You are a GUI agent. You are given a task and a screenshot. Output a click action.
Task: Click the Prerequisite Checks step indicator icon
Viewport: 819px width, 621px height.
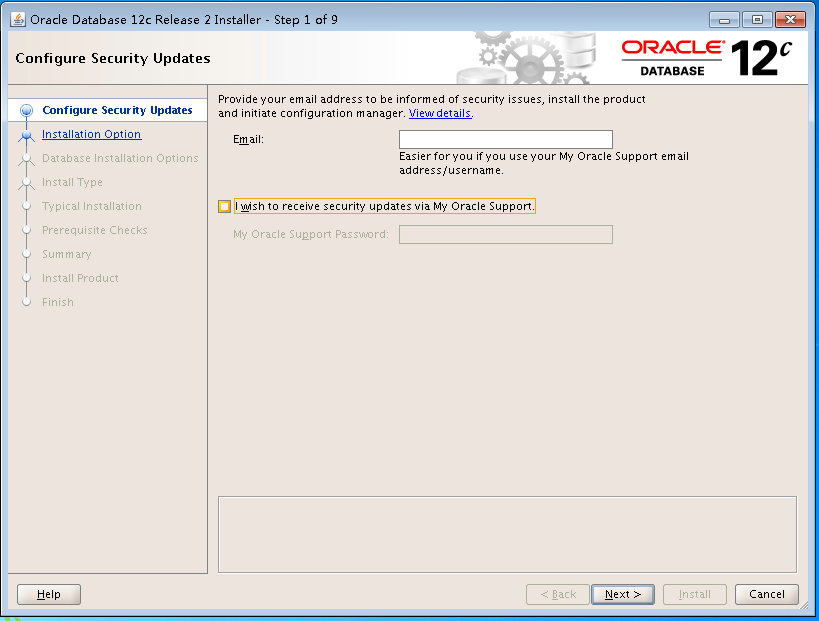26,230
